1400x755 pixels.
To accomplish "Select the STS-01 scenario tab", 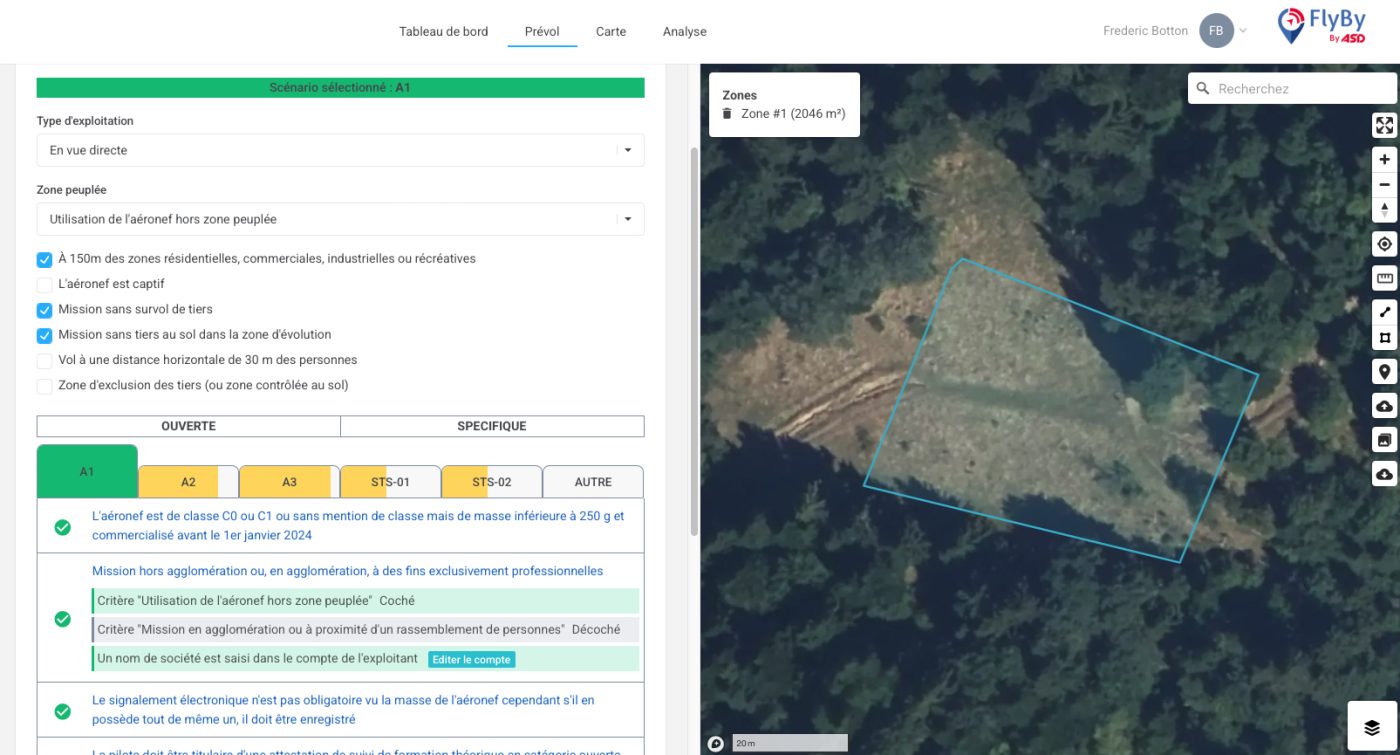I will [390, 482].
